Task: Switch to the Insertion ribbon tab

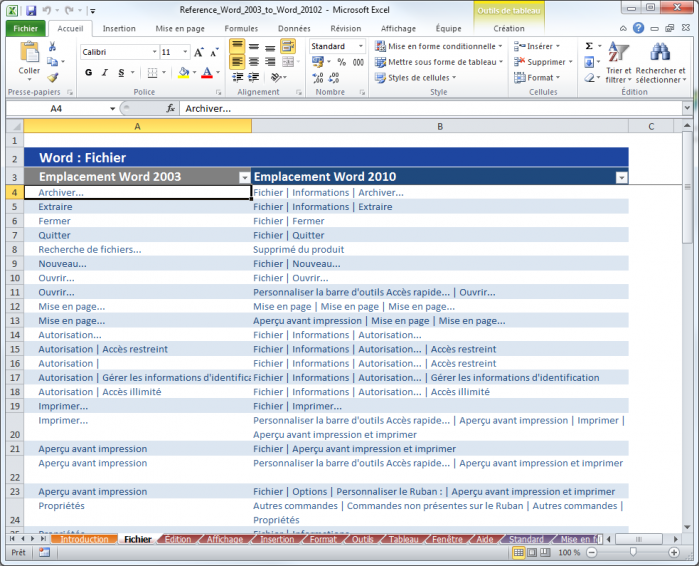Action: click(119, 29)
